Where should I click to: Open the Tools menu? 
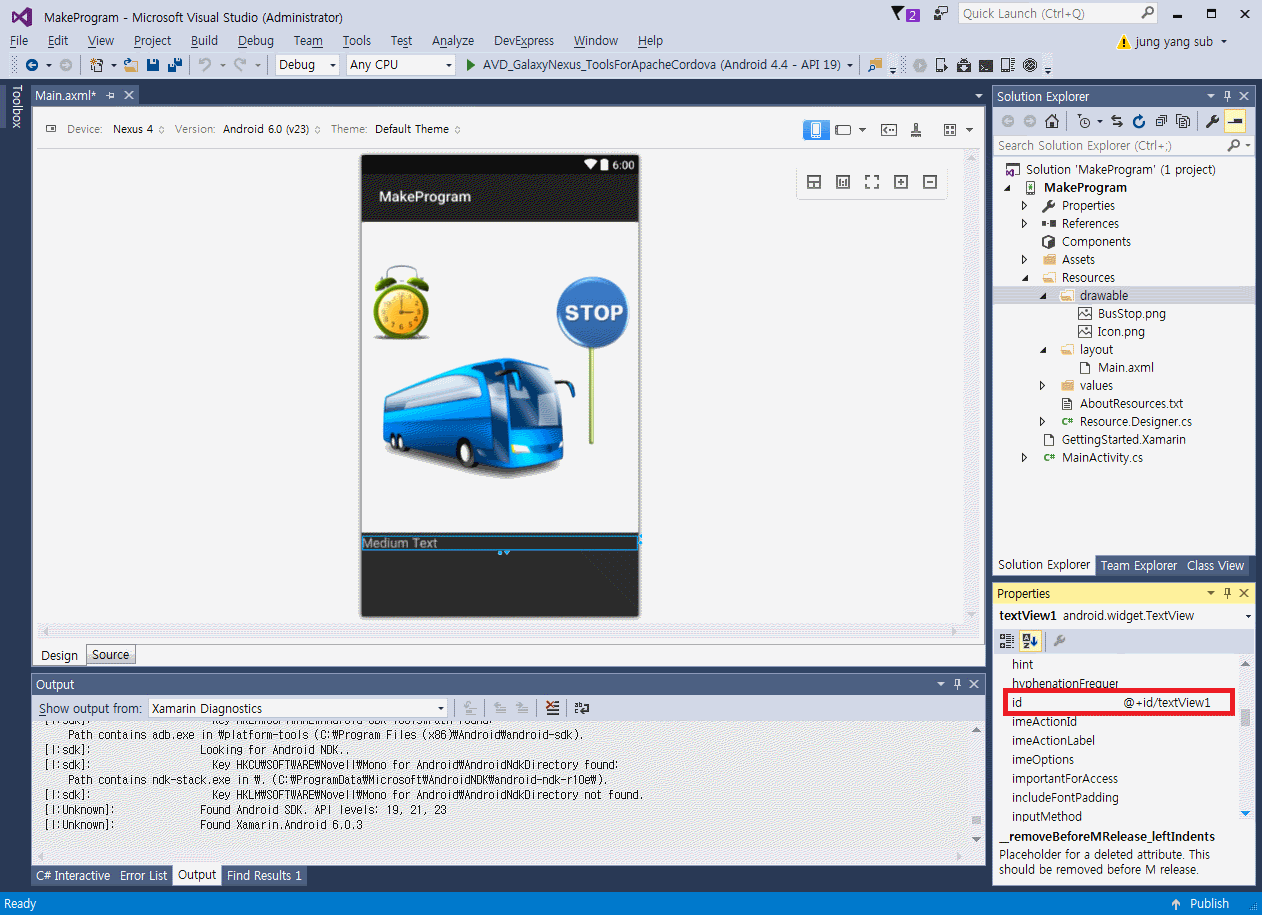(357, 41)
